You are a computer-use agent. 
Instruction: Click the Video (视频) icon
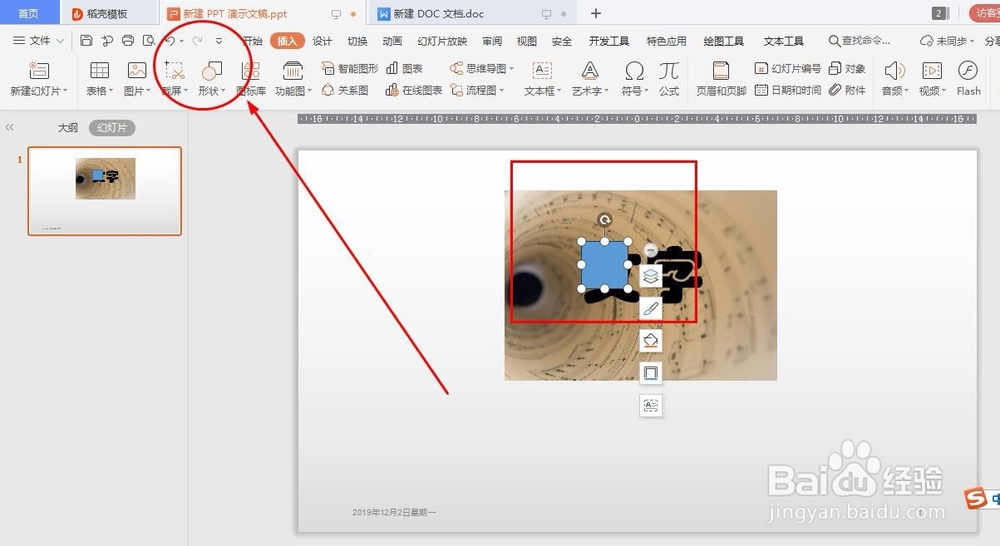click(932, 70)
